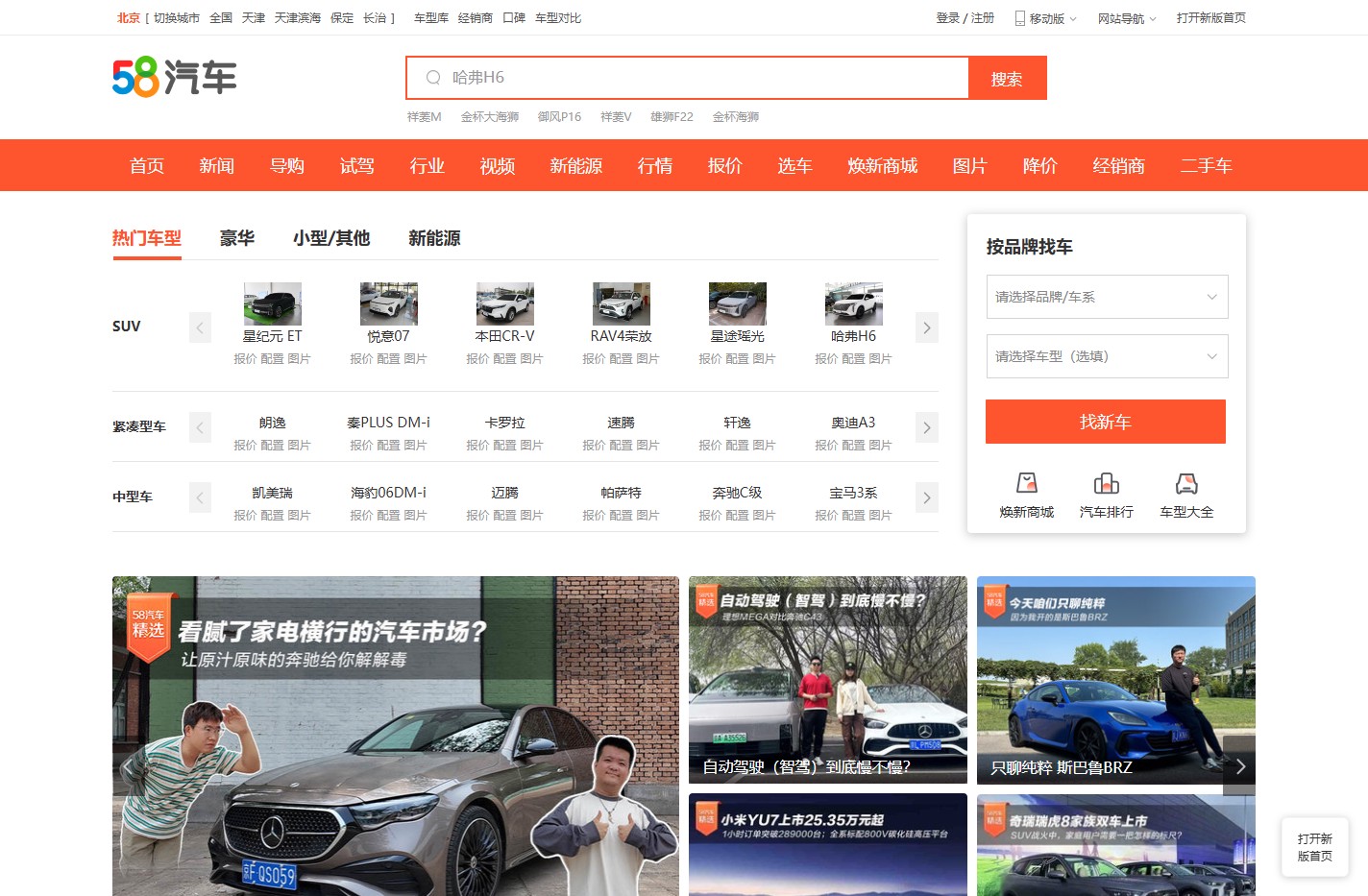Click 图片 under 卡罗拉
The width and height of the screenshot is (1368, 896).
[x=532, y=446]
